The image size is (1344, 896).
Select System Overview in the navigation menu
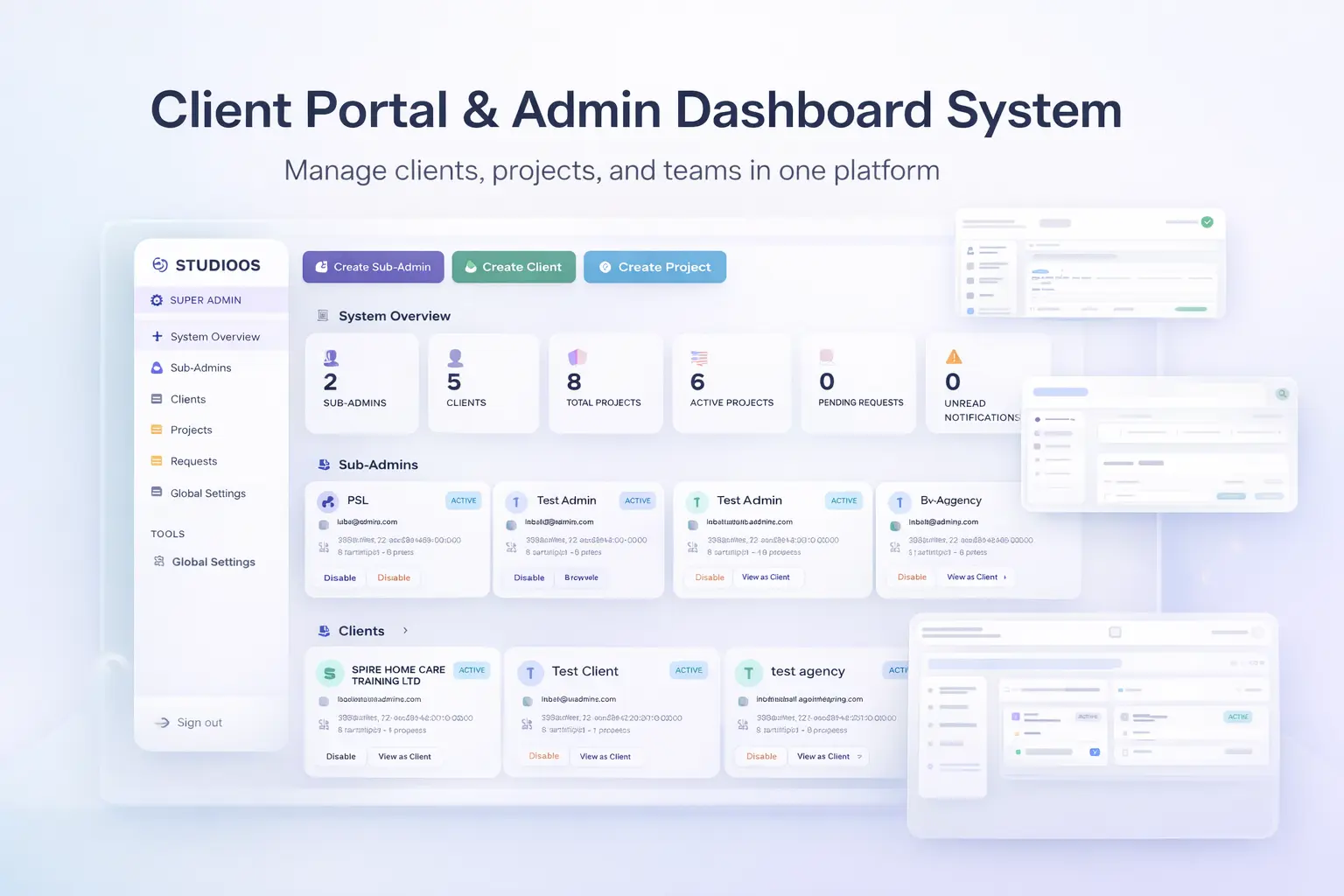214,336
